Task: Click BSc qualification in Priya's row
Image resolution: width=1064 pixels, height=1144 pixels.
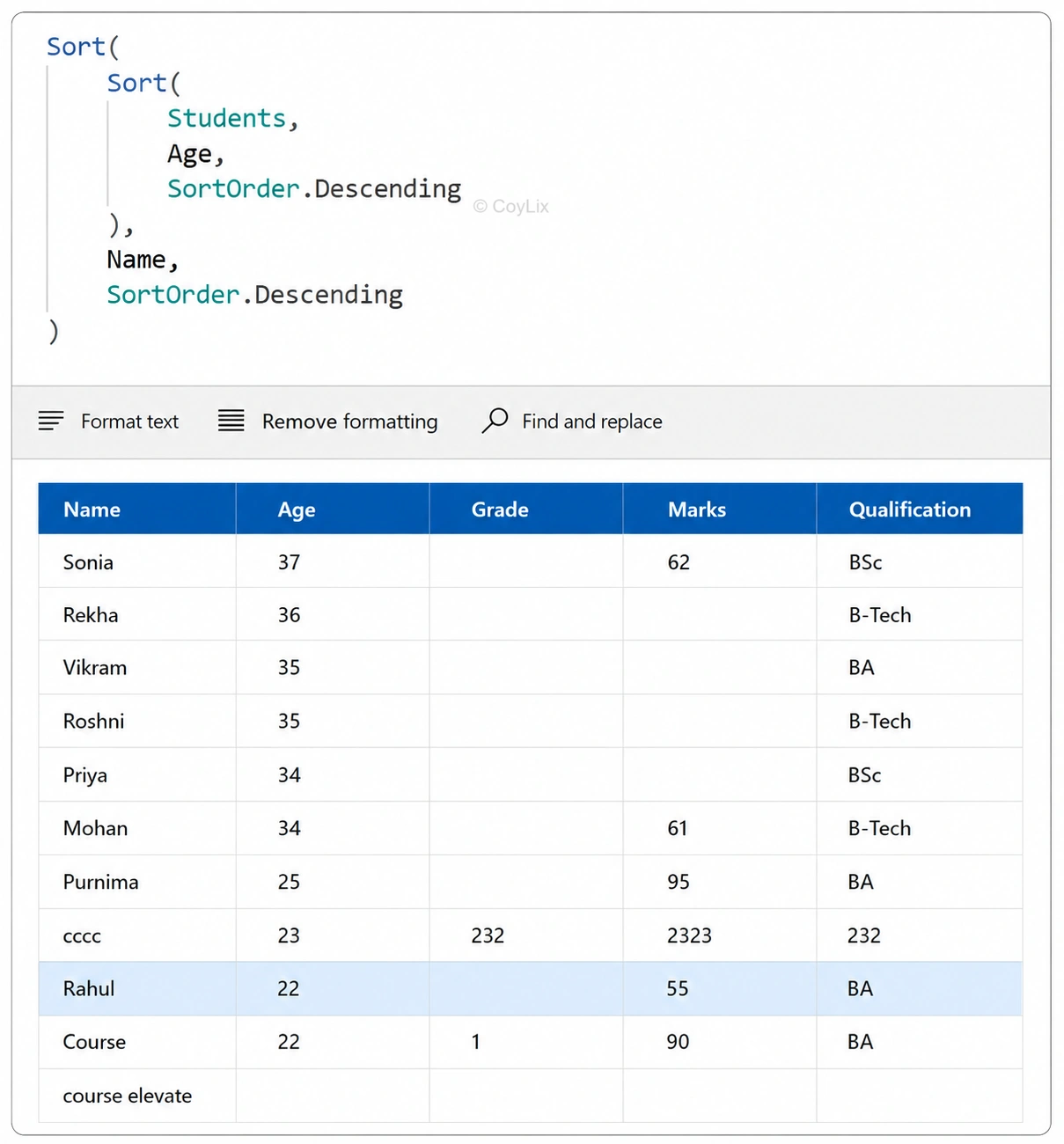Action: tap(864, 775)
